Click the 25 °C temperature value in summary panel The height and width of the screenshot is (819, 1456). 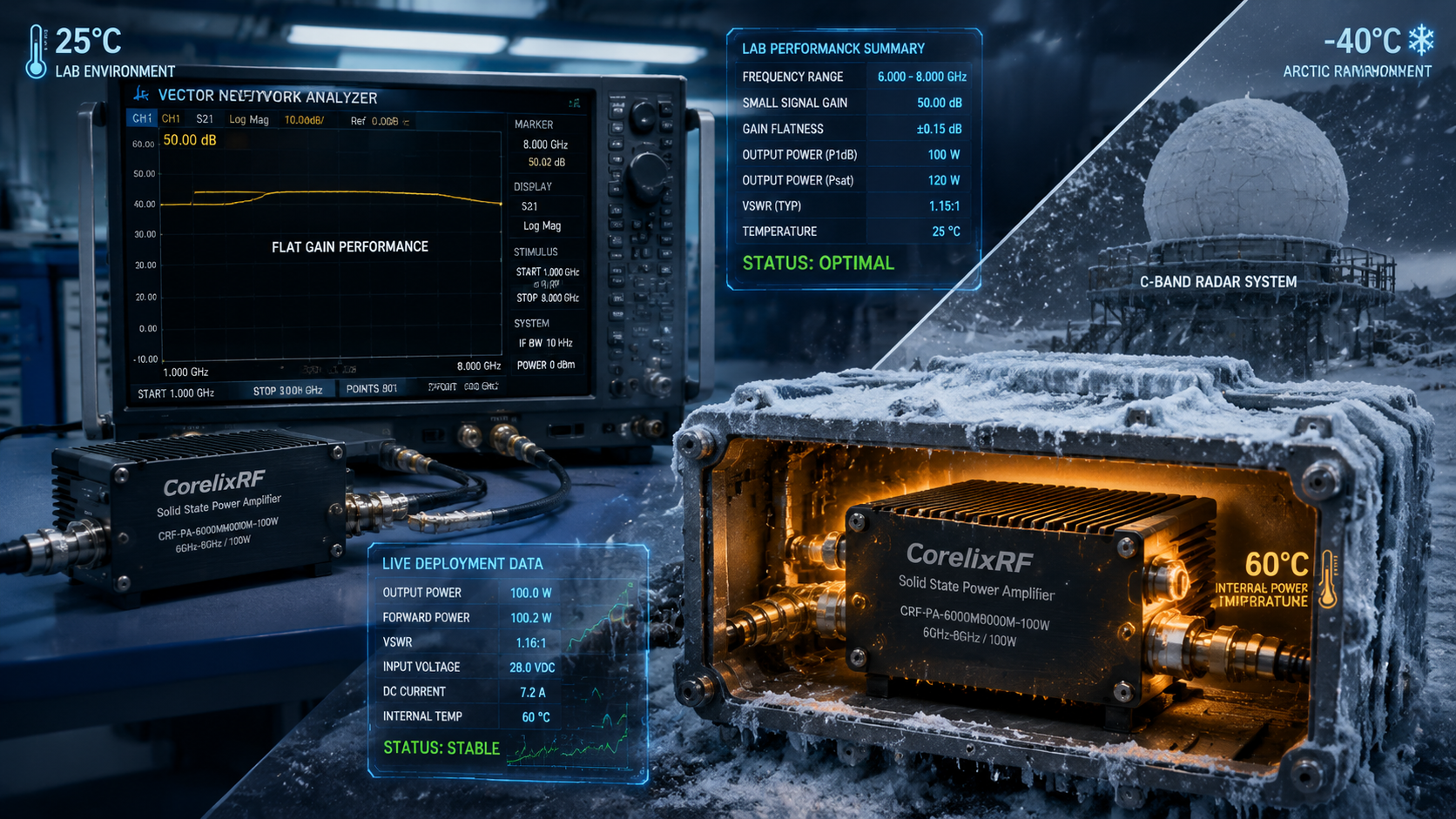pos(946,232)
